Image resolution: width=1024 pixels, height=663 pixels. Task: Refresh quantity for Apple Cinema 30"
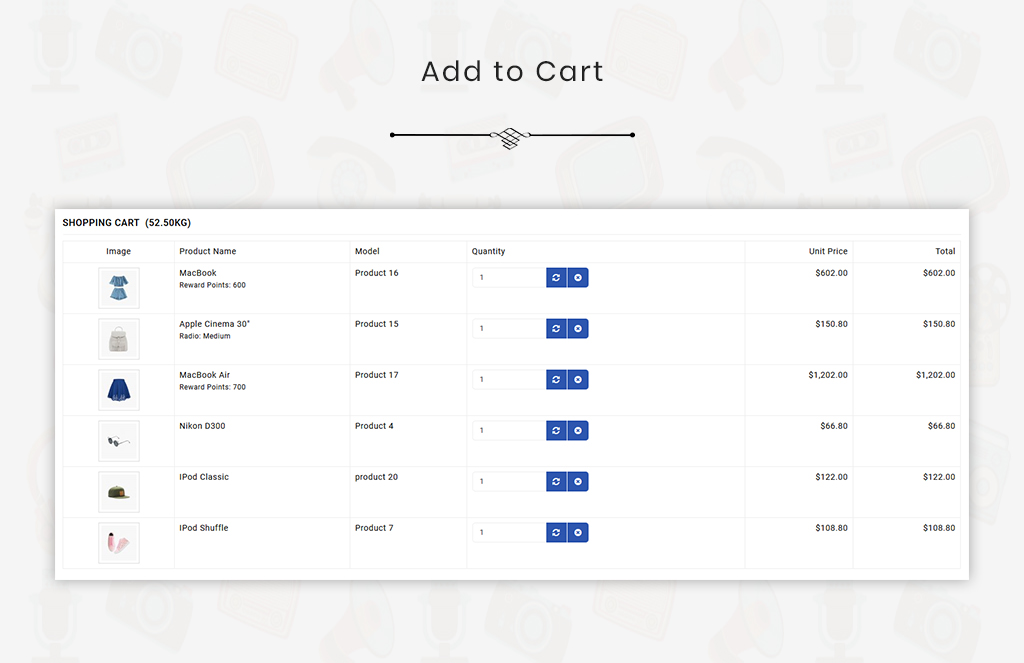(556, 329)
